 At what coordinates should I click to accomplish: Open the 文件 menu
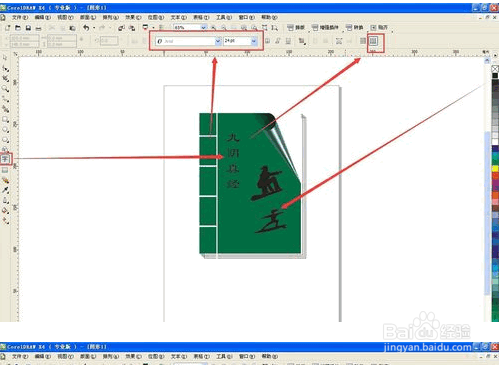(x=19, y=17)
